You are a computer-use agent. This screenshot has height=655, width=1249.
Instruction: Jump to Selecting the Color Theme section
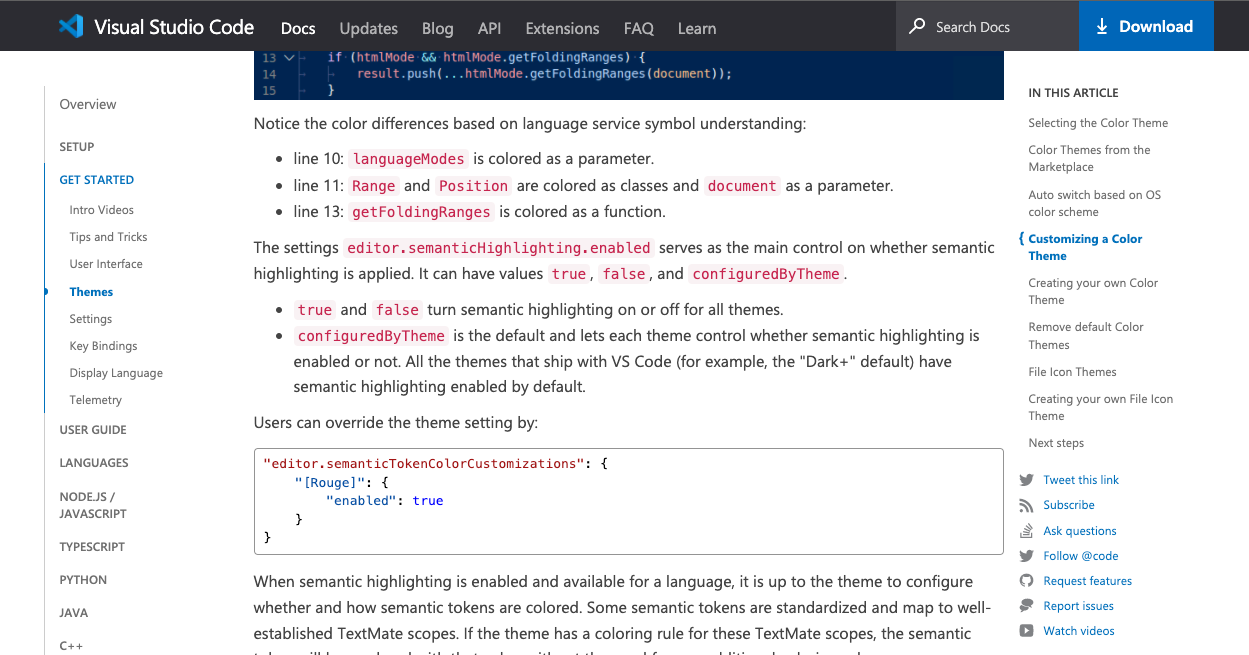click(x=1098, y=123)
